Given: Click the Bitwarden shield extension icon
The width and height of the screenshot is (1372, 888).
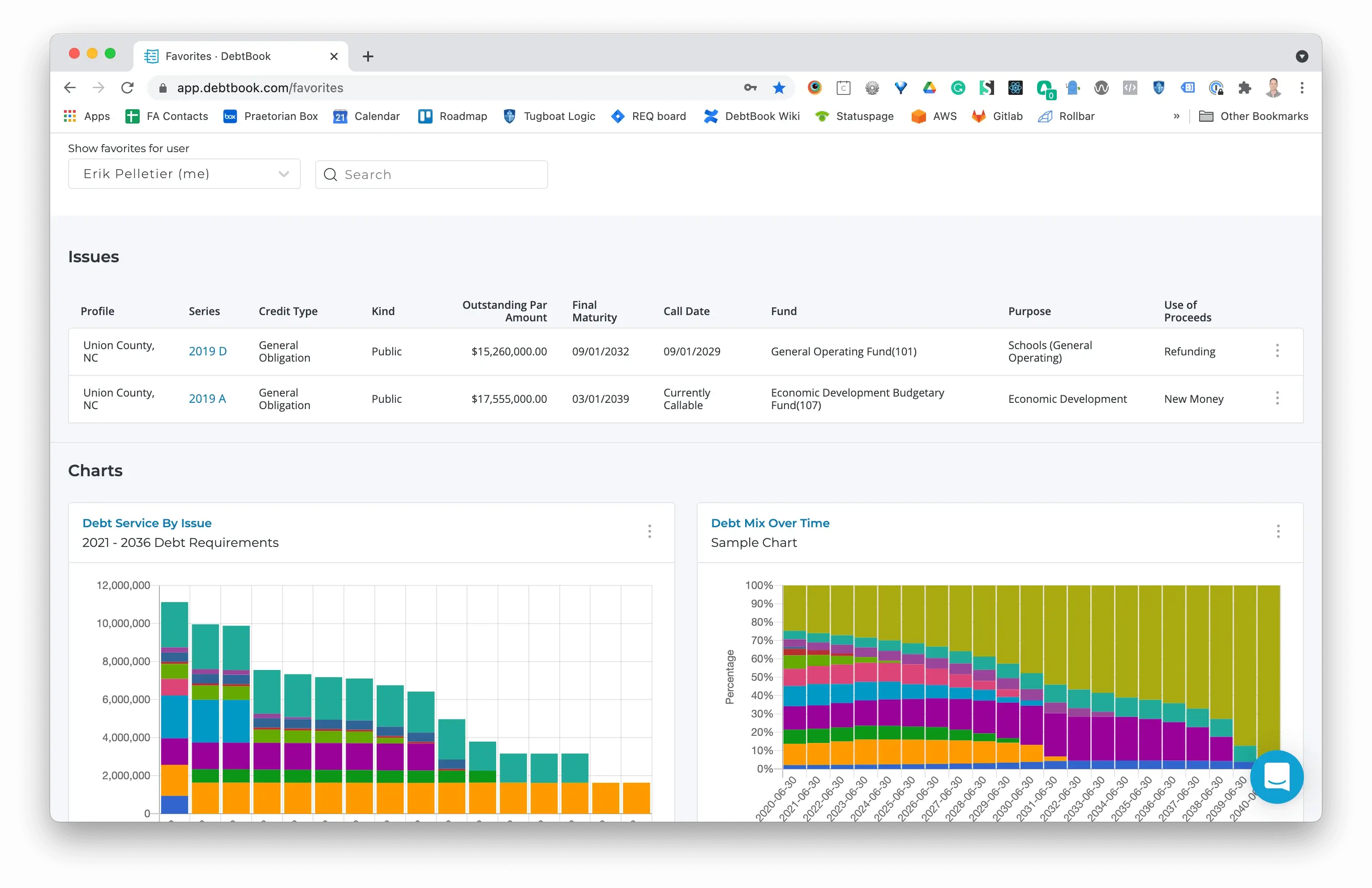Looking at the screenshot, I should pyautogui.click(x=1158, y=88).
